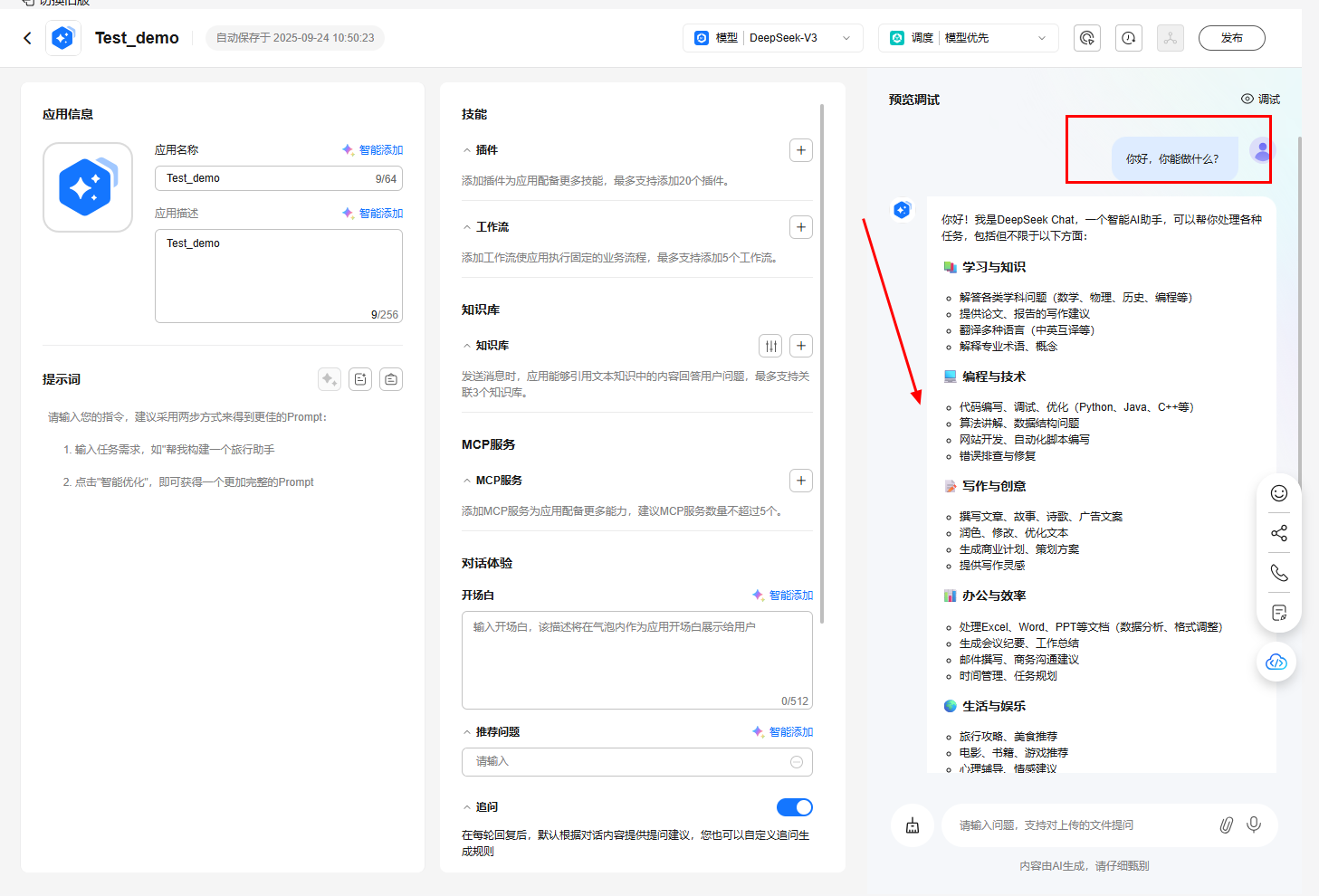Click the 开场白 opening text area

click(636, 659)
